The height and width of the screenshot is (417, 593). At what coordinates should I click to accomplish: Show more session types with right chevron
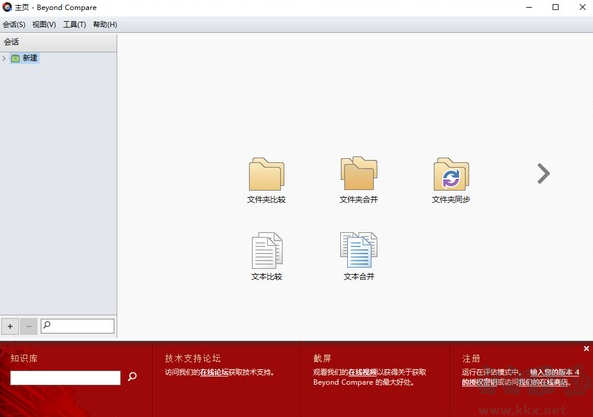[x=543, y=174]
